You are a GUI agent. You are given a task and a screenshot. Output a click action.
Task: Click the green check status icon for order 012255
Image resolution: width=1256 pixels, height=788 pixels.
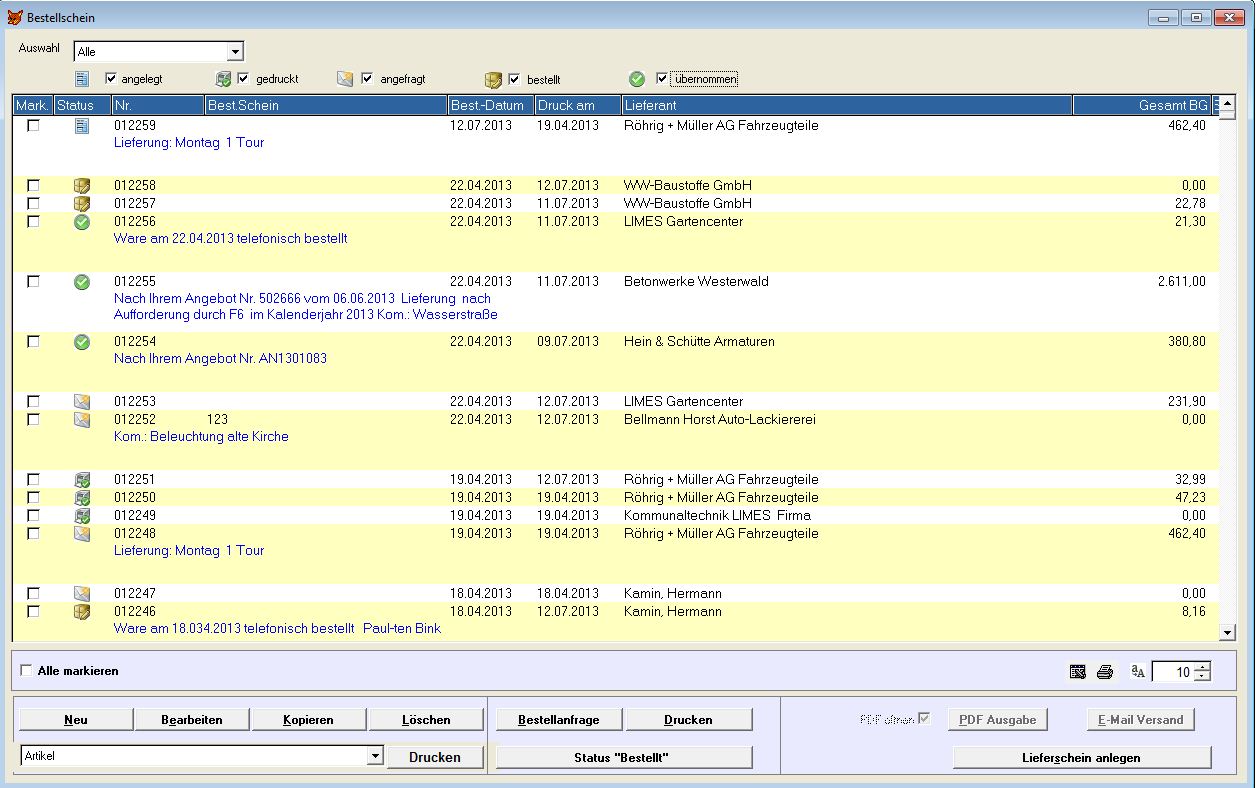tap(82, 282)
